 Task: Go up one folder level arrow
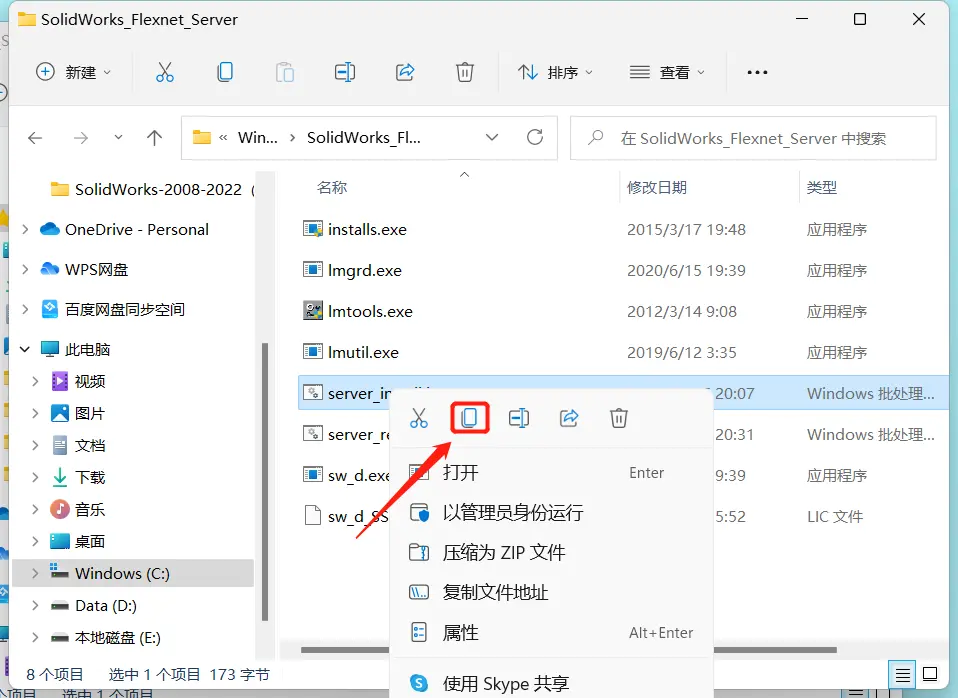155,138
